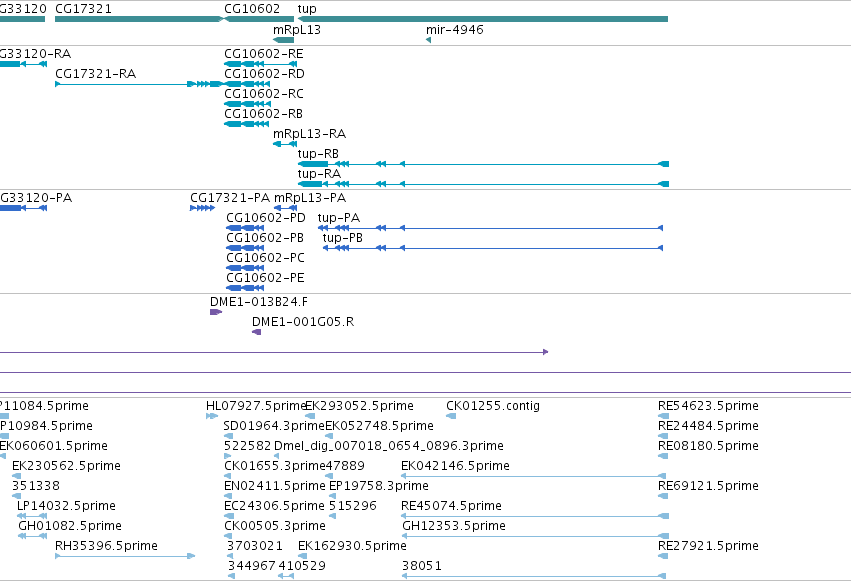Select the CG10602-RE transcript glyph
Viewport: 851px width, 581px height.
(261, 64)
